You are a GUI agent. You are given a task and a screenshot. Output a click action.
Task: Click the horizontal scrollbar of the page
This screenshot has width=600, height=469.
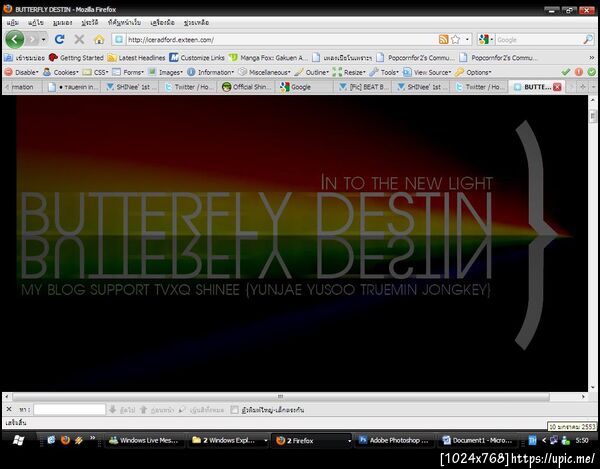pos(280,397)
